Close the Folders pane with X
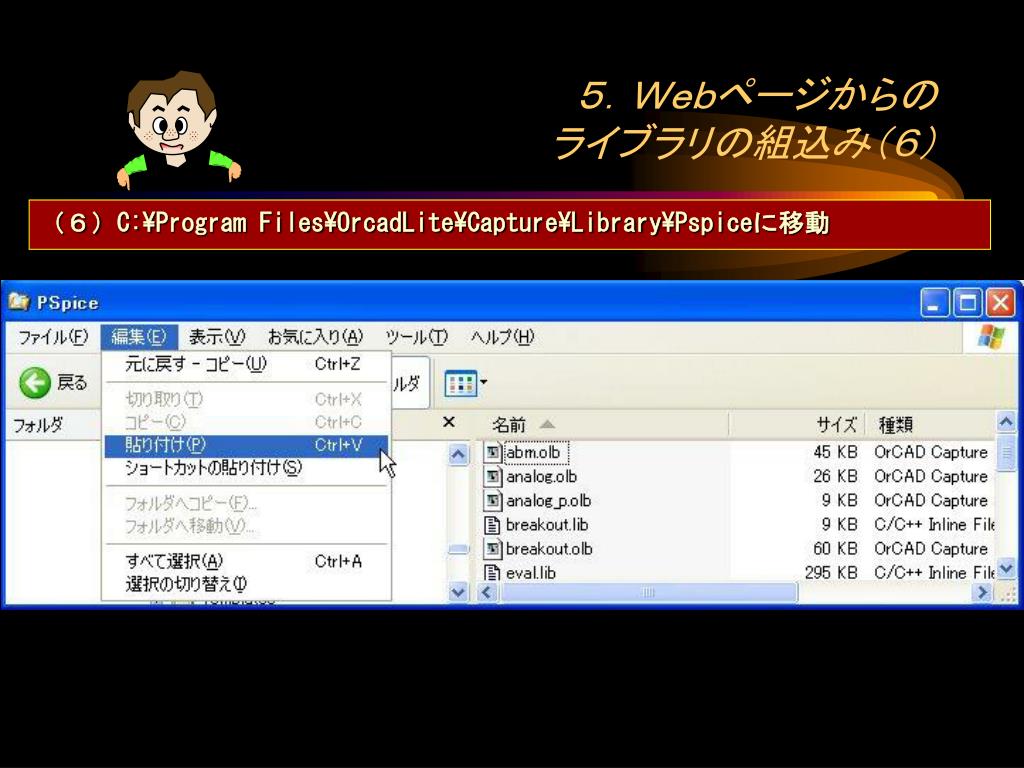Screen dimensions: 1024x768 pyautogui.click(x=449, y=422)
